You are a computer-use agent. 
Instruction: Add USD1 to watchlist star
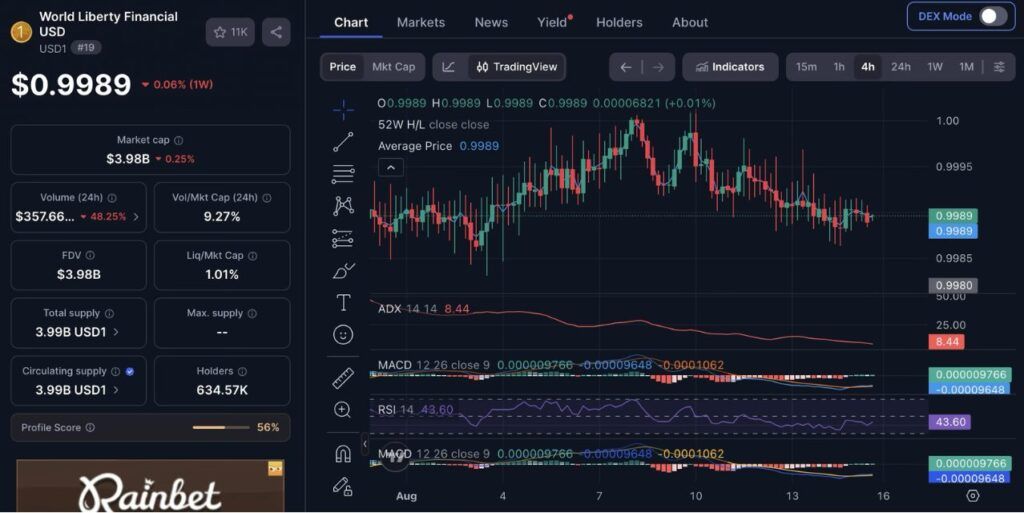tap(230, 32)
